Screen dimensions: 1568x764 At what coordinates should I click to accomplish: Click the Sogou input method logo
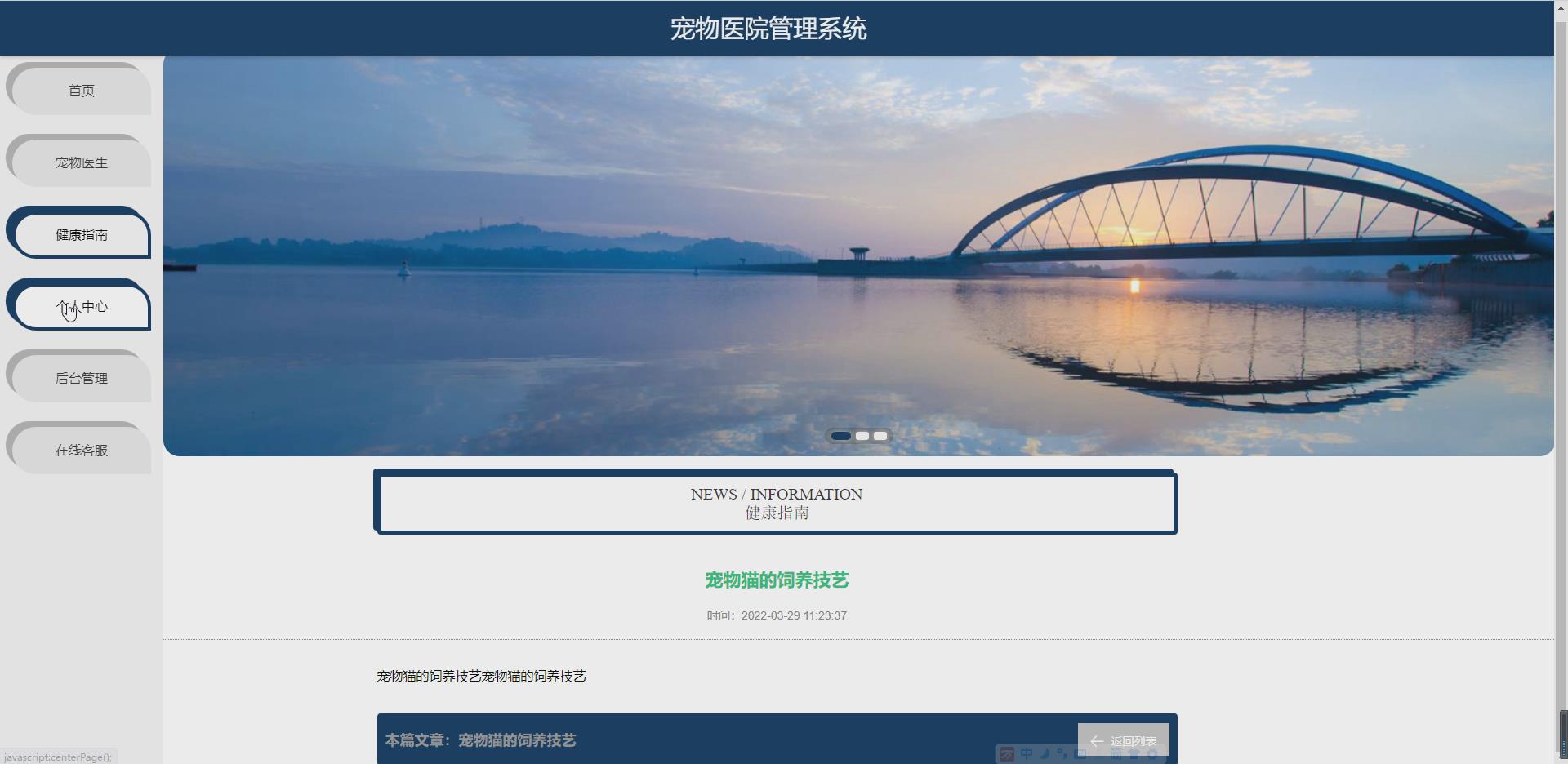1007,753
